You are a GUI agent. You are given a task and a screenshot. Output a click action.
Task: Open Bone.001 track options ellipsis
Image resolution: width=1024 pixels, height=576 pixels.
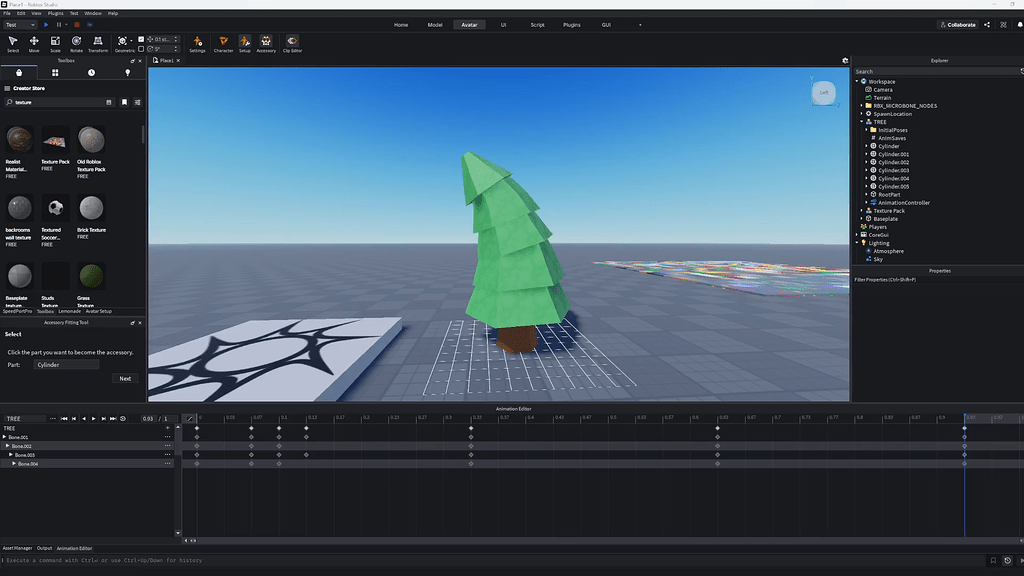tap(167, 437)
